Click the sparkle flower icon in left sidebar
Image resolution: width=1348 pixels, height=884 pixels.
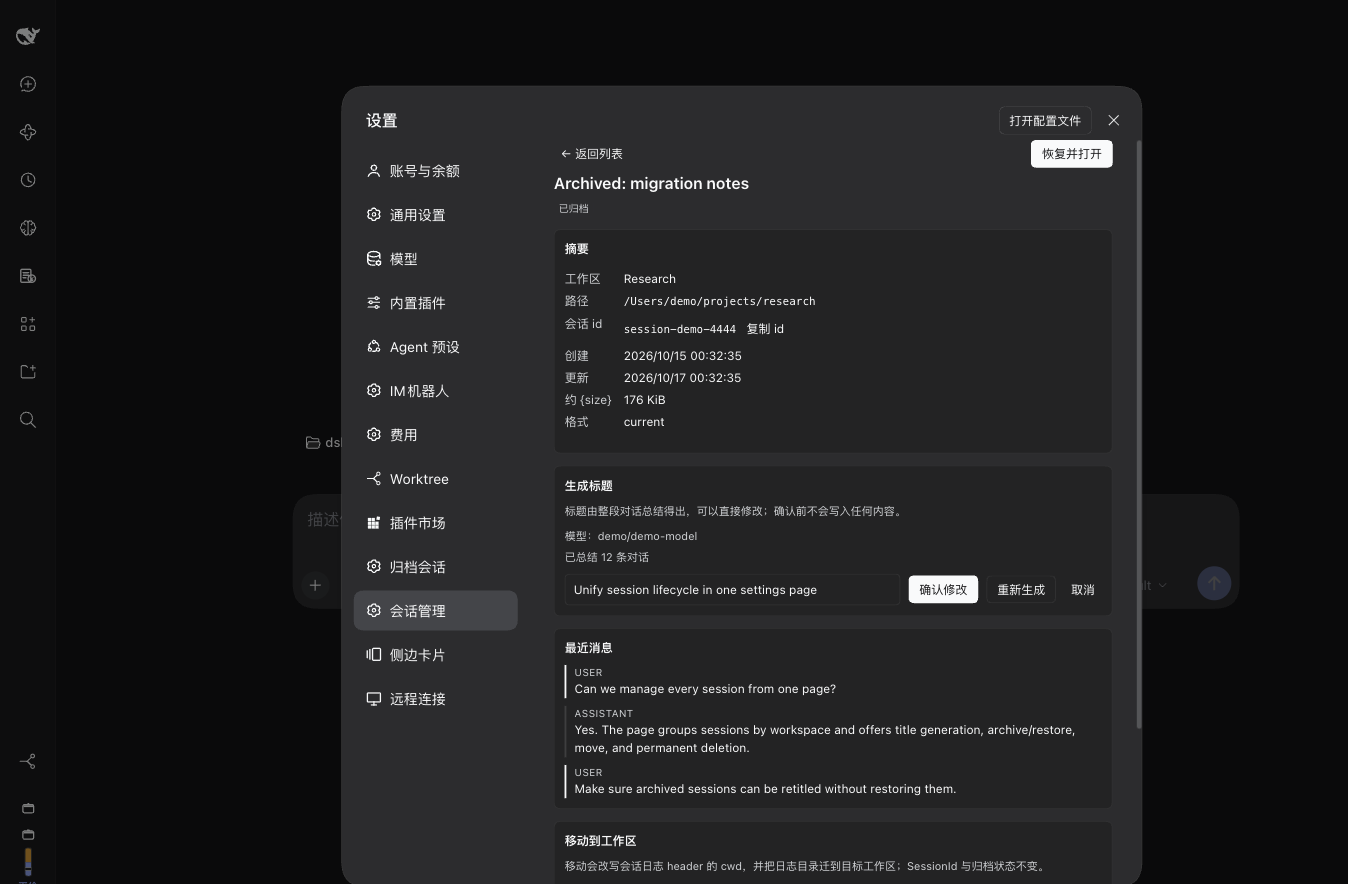(x=28, y=132)
